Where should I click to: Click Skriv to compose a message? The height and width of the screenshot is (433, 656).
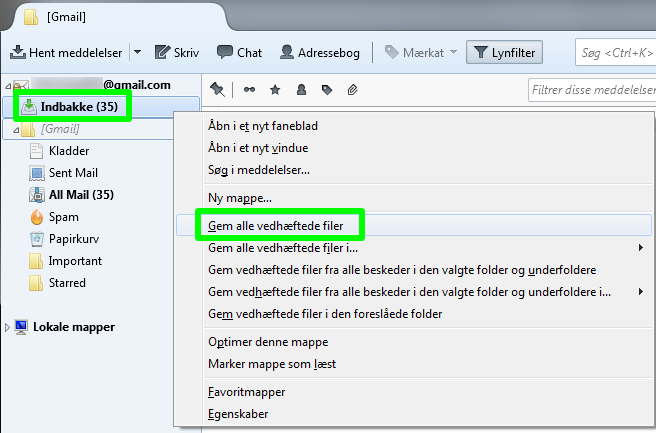177,52
